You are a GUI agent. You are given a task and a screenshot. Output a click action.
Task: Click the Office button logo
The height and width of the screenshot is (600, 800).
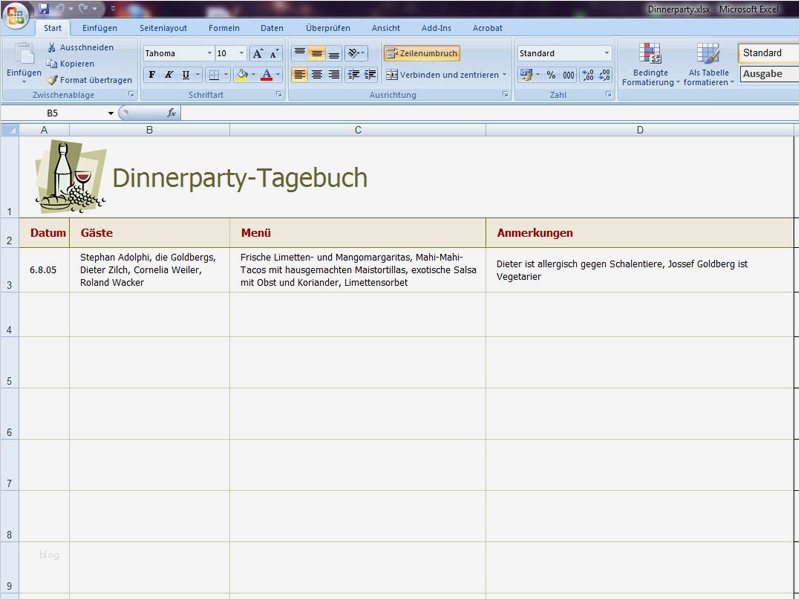(16, 16)
